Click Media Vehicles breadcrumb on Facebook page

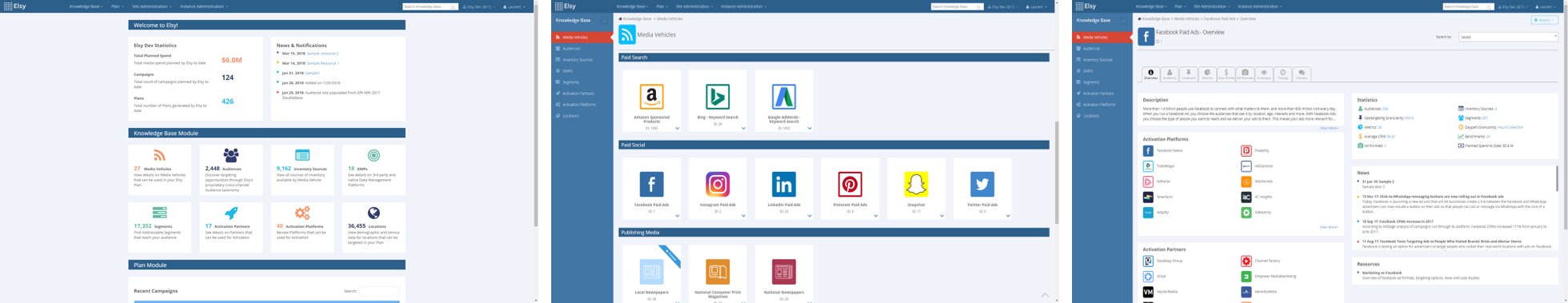[x=1186, y=18]
